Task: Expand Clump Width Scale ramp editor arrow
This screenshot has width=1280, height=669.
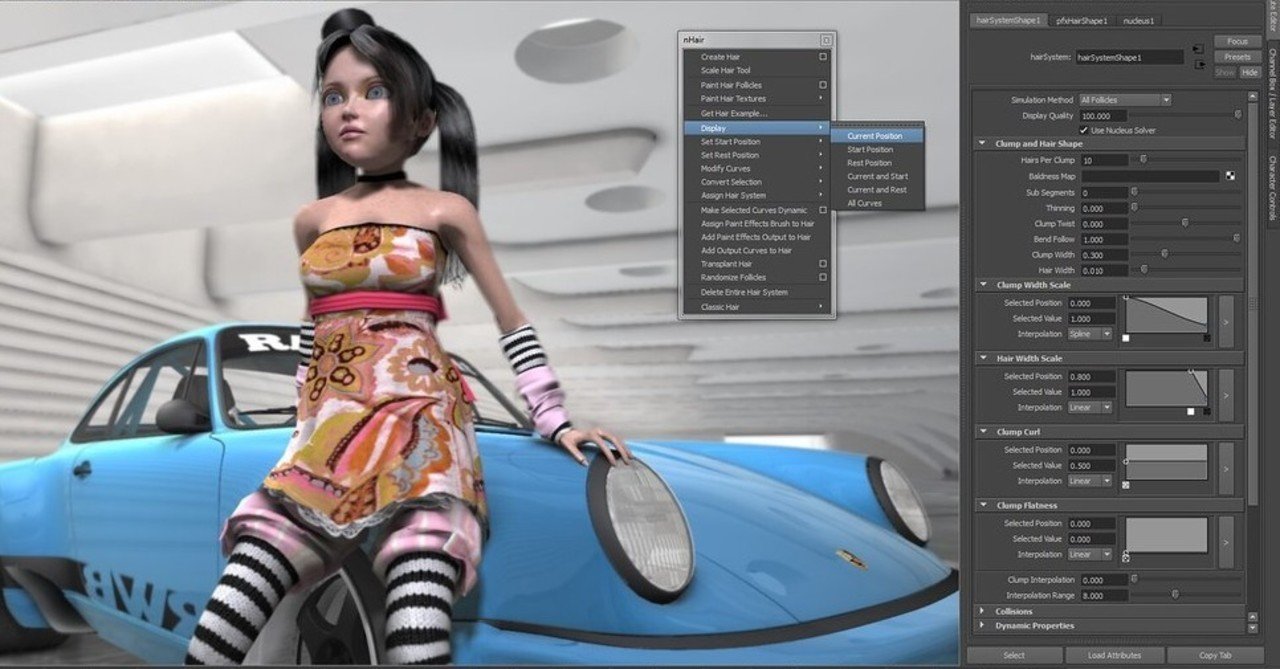Action: tap(1225, 321)
